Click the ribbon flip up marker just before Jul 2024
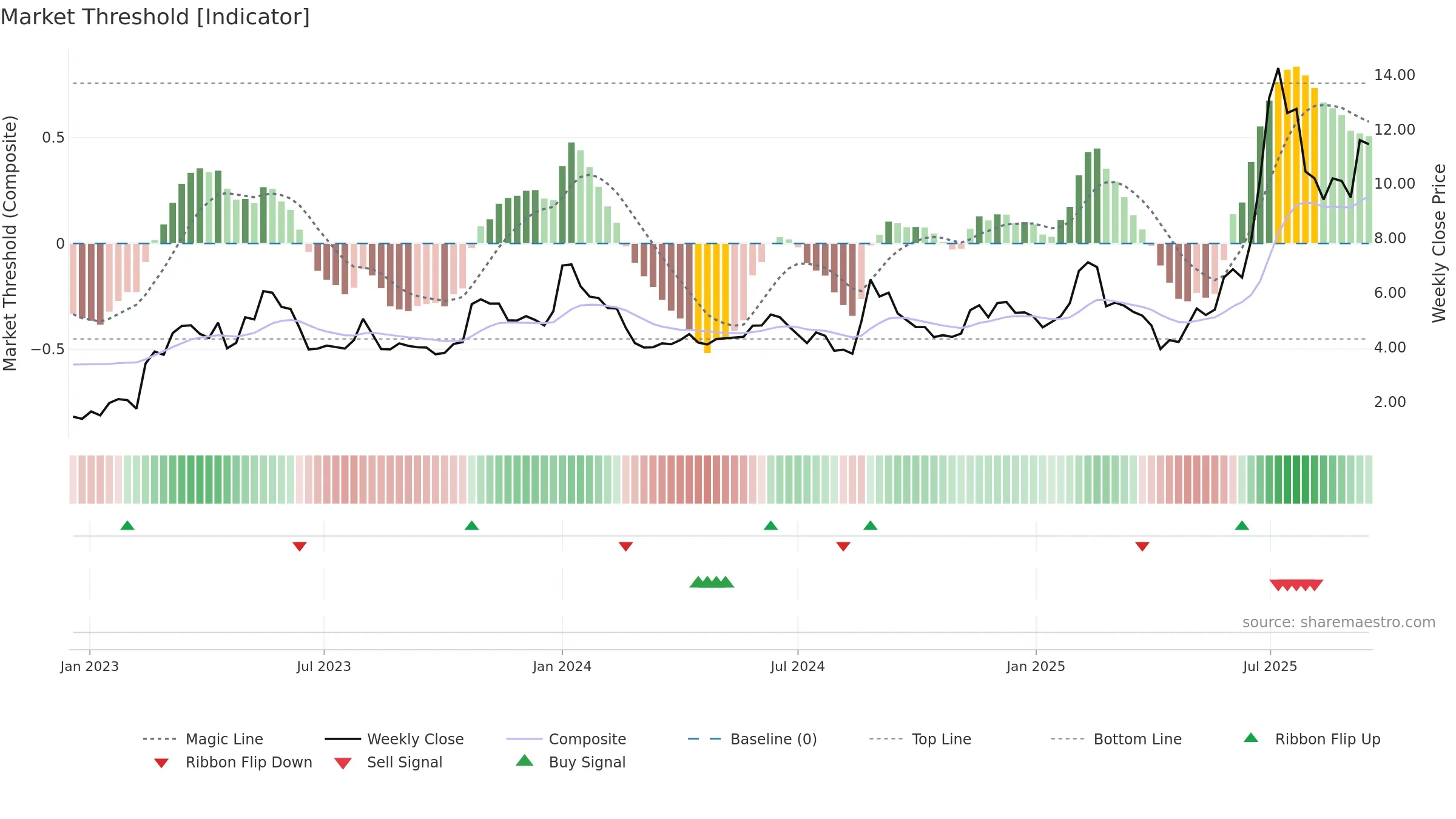Viewport: 1456px width, 819px height. coord(770,525)
